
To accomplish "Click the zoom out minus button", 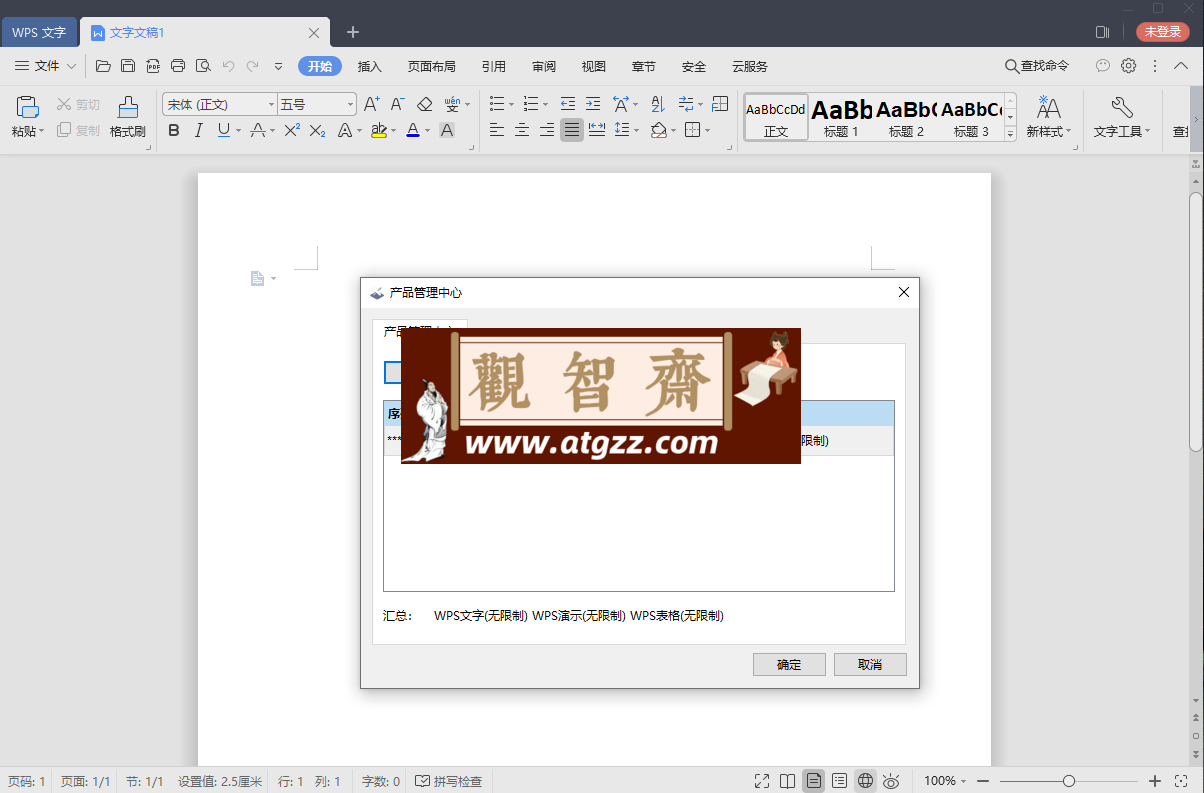I will [983, 781].
